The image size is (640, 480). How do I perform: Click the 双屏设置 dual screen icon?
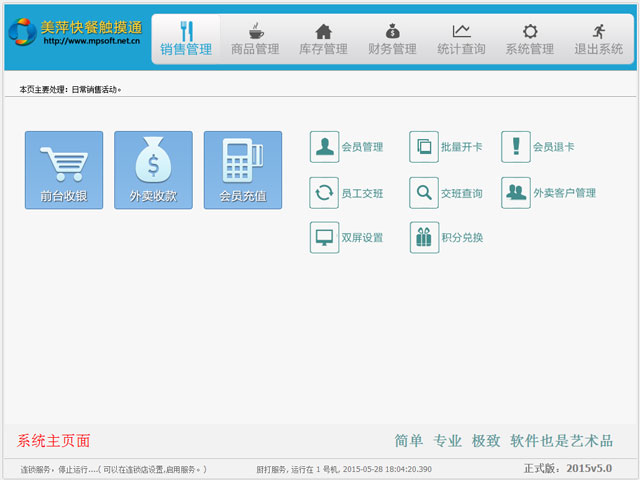(325, 237)
